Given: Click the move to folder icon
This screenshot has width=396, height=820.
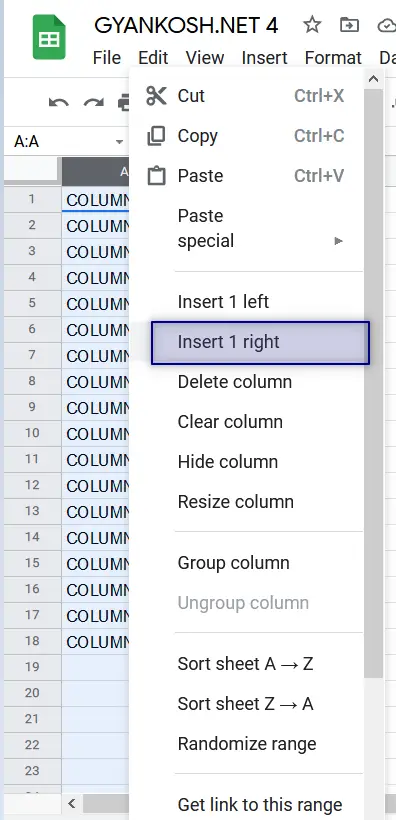Looking at the screenshot, I should point(349,25).
